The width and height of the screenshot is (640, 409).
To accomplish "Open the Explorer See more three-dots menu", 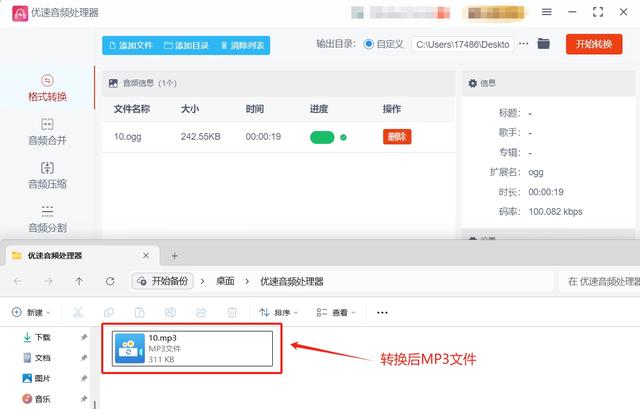I will pos(382,313).
